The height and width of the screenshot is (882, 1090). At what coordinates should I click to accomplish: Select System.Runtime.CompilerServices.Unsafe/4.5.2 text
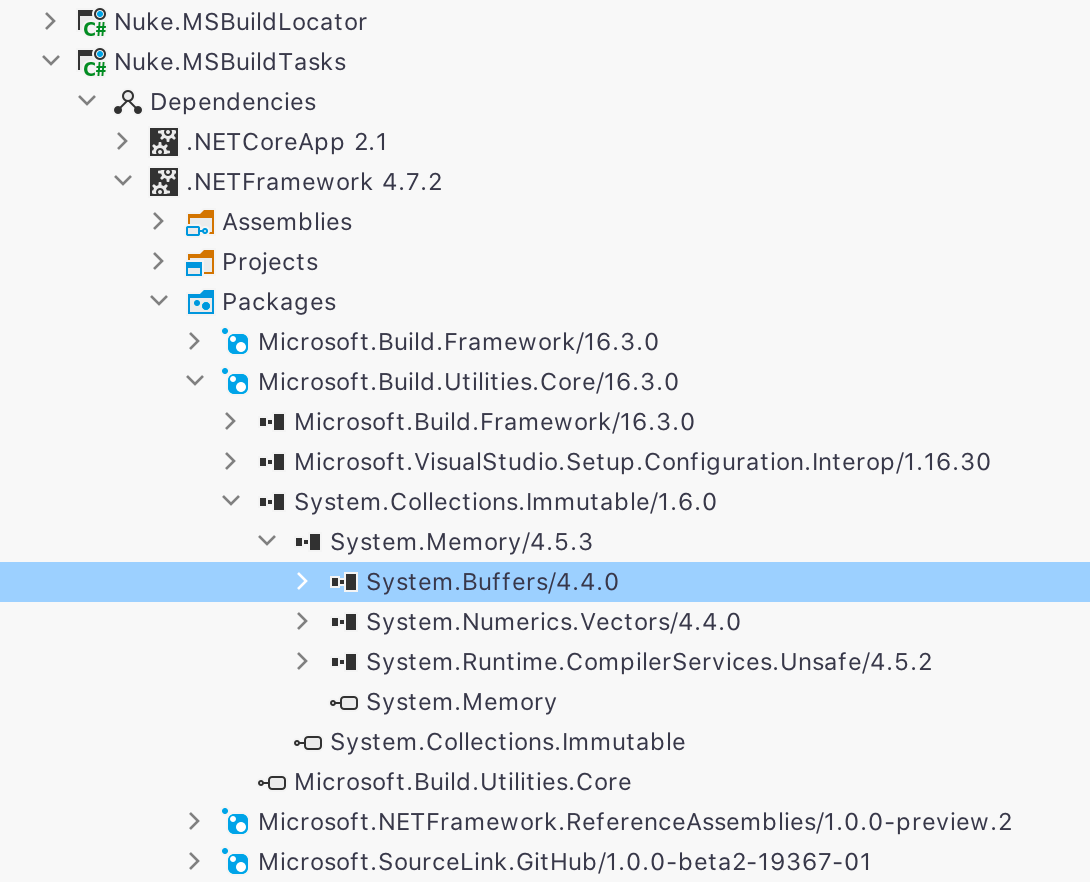[x=649, y=662]
